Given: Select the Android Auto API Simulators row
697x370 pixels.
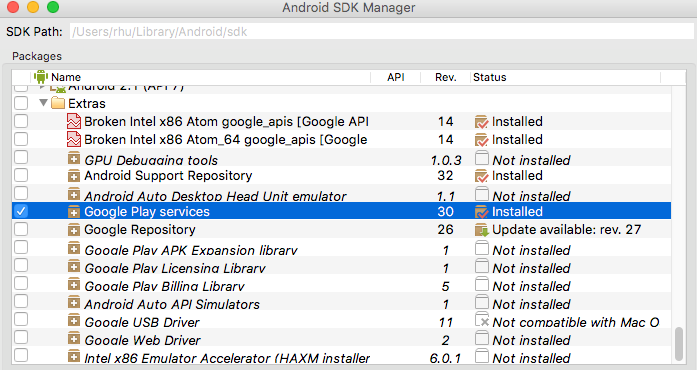Looking at the screenshot, I should point(341,304).
